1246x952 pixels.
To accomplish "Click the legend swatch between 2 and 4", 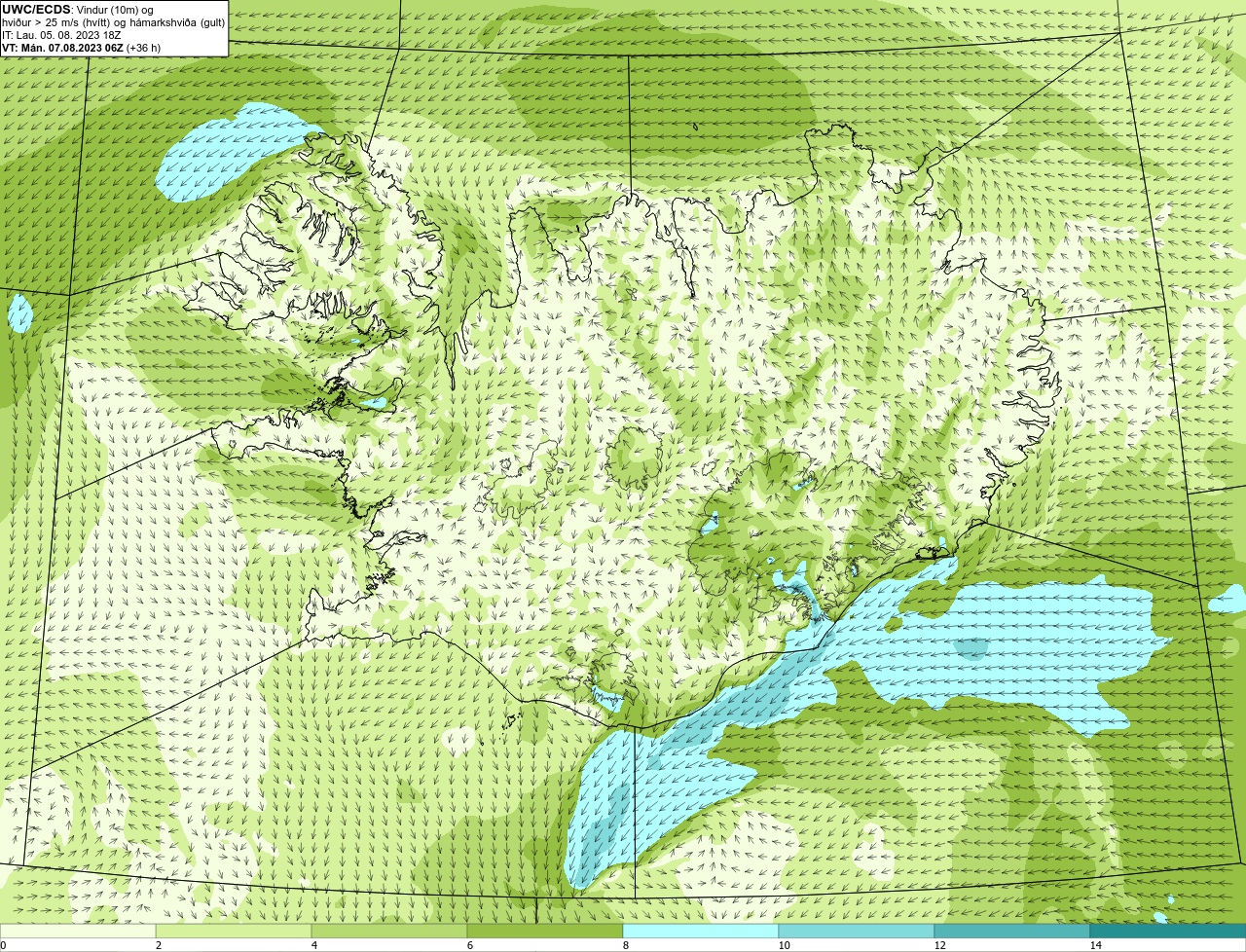I will click(234, 931).
